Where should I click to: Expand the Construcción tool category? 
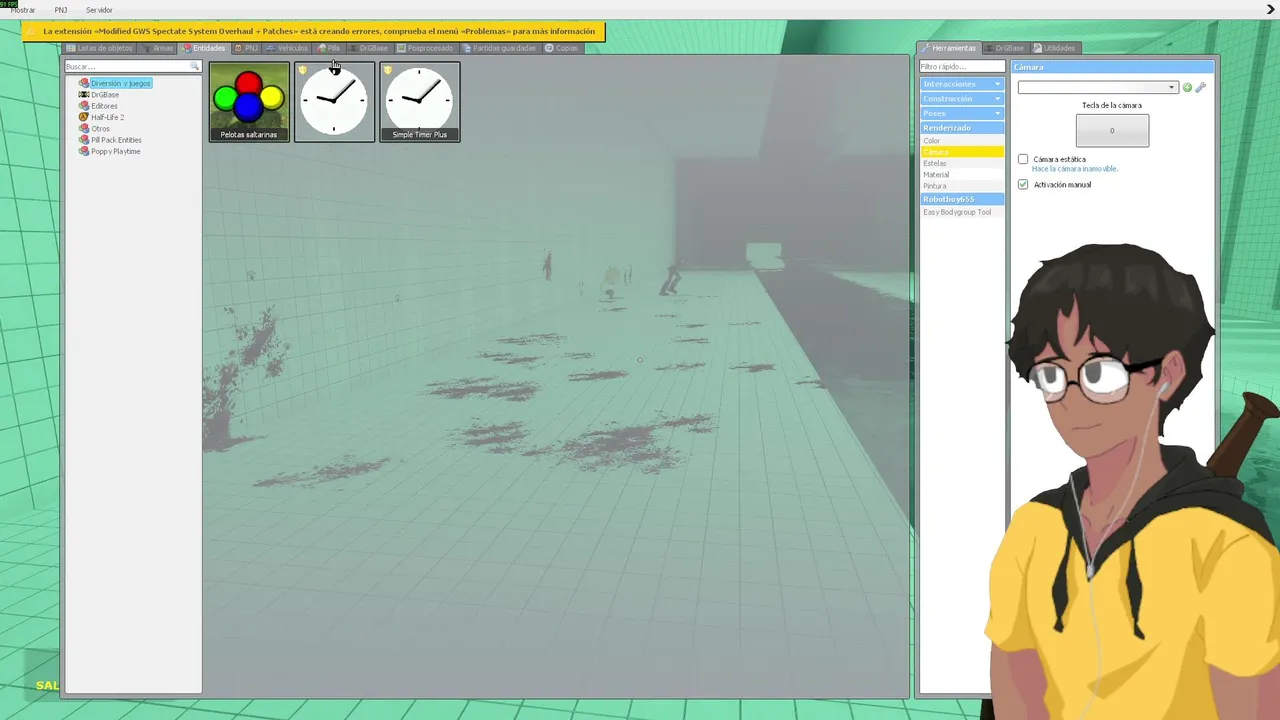pyautogui.click(x=962, y=99)
